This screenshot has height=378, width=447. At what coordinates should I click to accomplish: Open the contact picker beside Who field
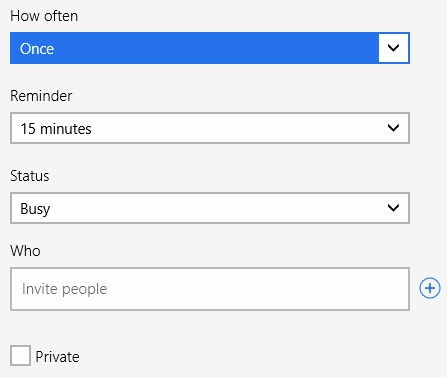click(430, 288)
